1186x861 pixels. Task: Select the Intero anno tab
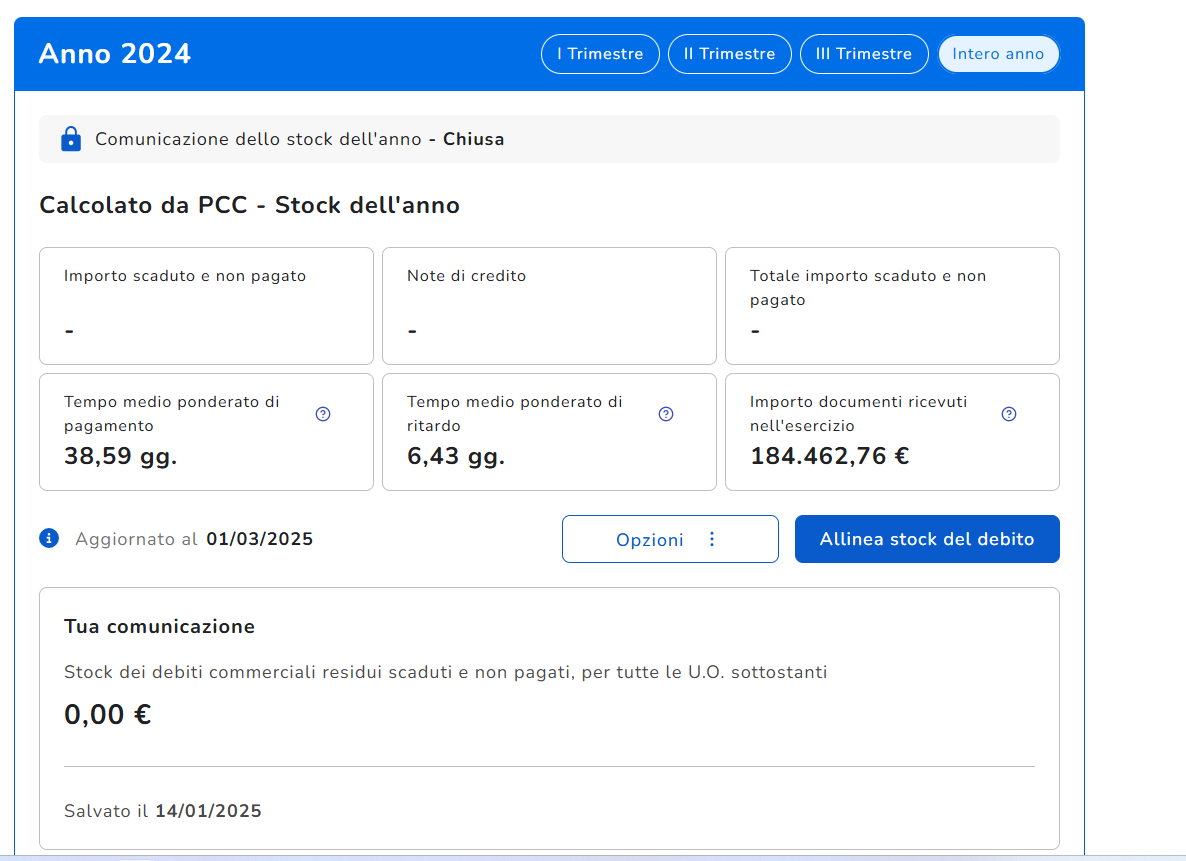pos(997,54)
